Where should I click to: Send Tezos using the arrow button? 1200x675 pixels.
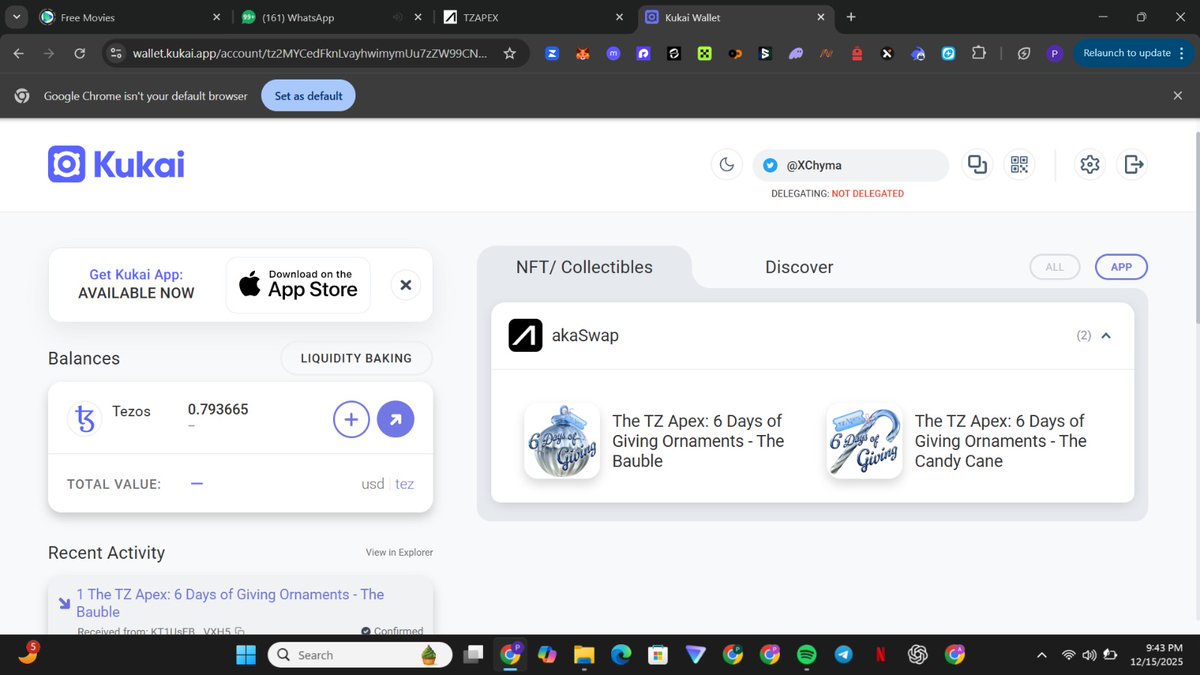396,420
